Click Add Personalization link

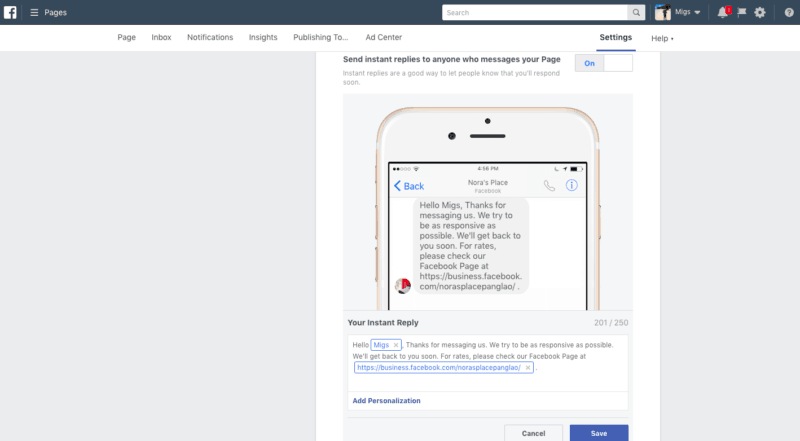coord(386,401)
